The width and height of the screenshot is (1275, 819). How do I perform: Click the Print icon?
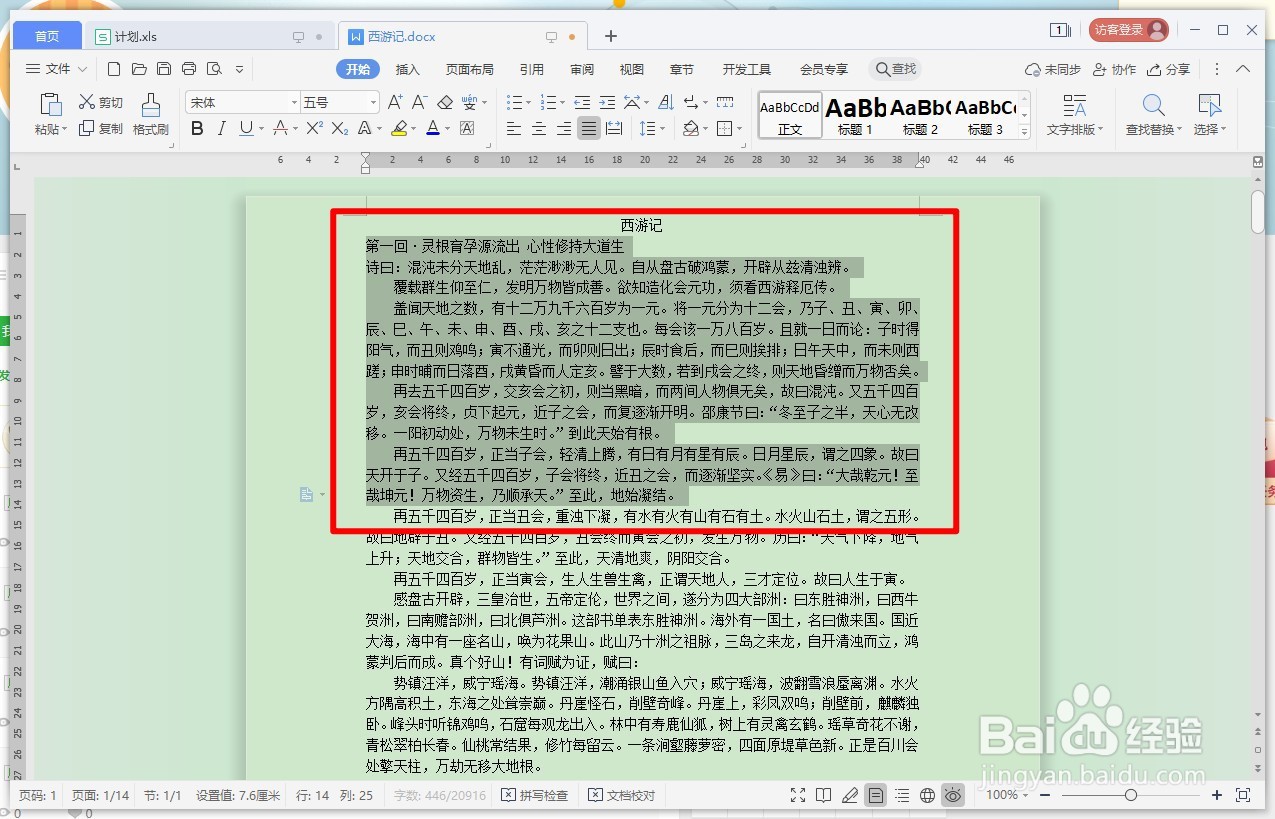coord(189,69)
